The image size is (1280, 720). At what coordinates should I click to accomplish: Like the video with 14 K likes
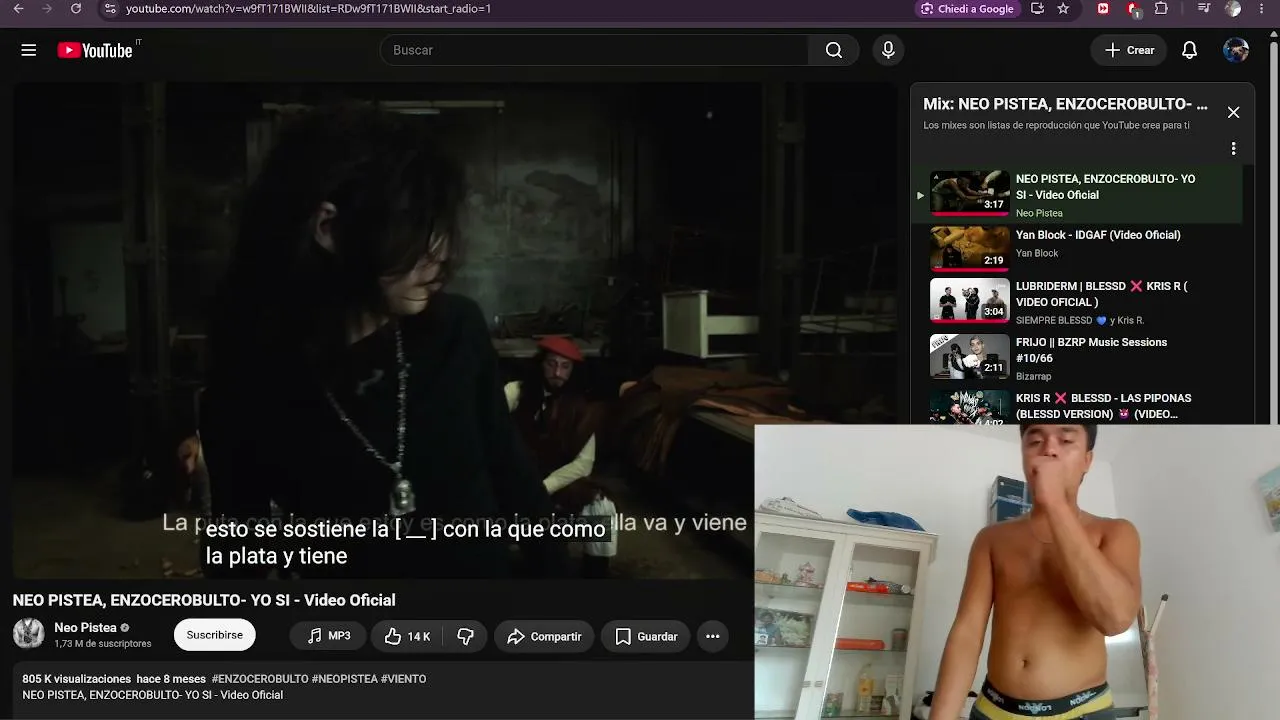point(406,636)
